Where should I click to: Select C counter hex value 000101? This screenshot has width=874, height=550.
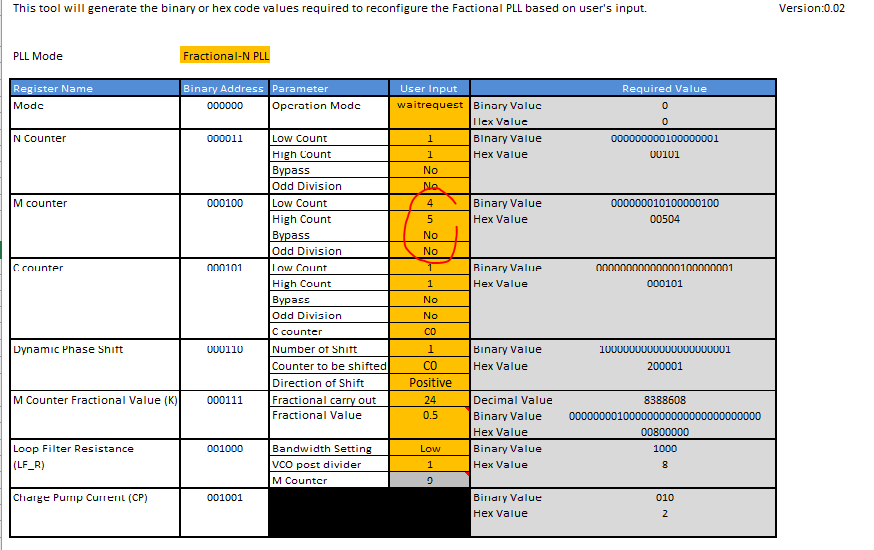(664, 283)
